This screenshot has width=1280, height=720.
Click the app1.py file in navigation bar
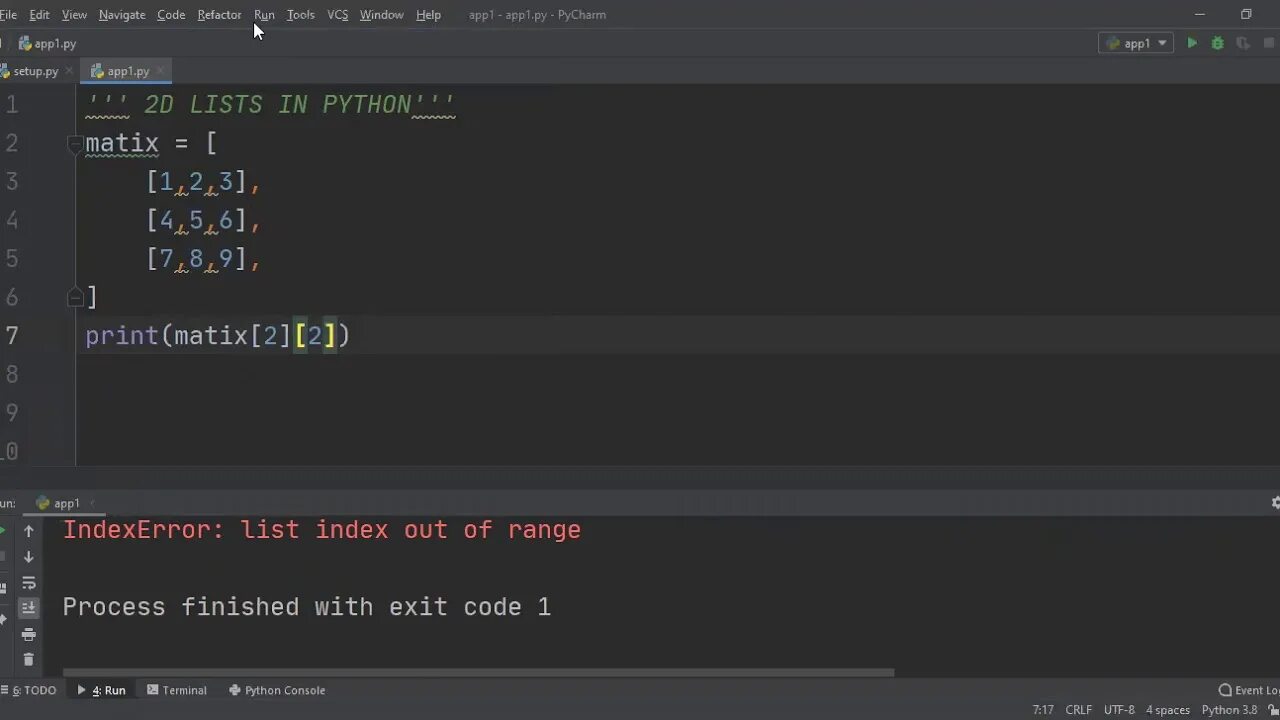click(47, 43)
